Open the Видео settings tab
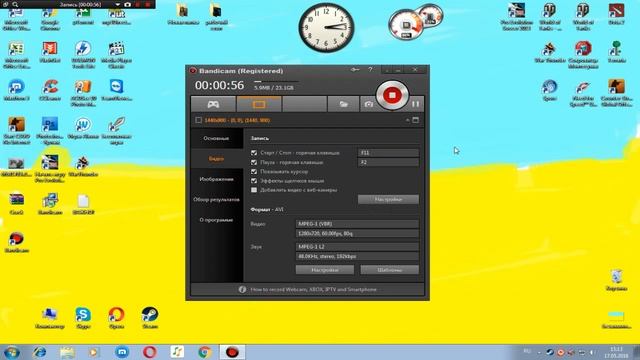Viewport: 640px width, 360px height. pos(216,159)
